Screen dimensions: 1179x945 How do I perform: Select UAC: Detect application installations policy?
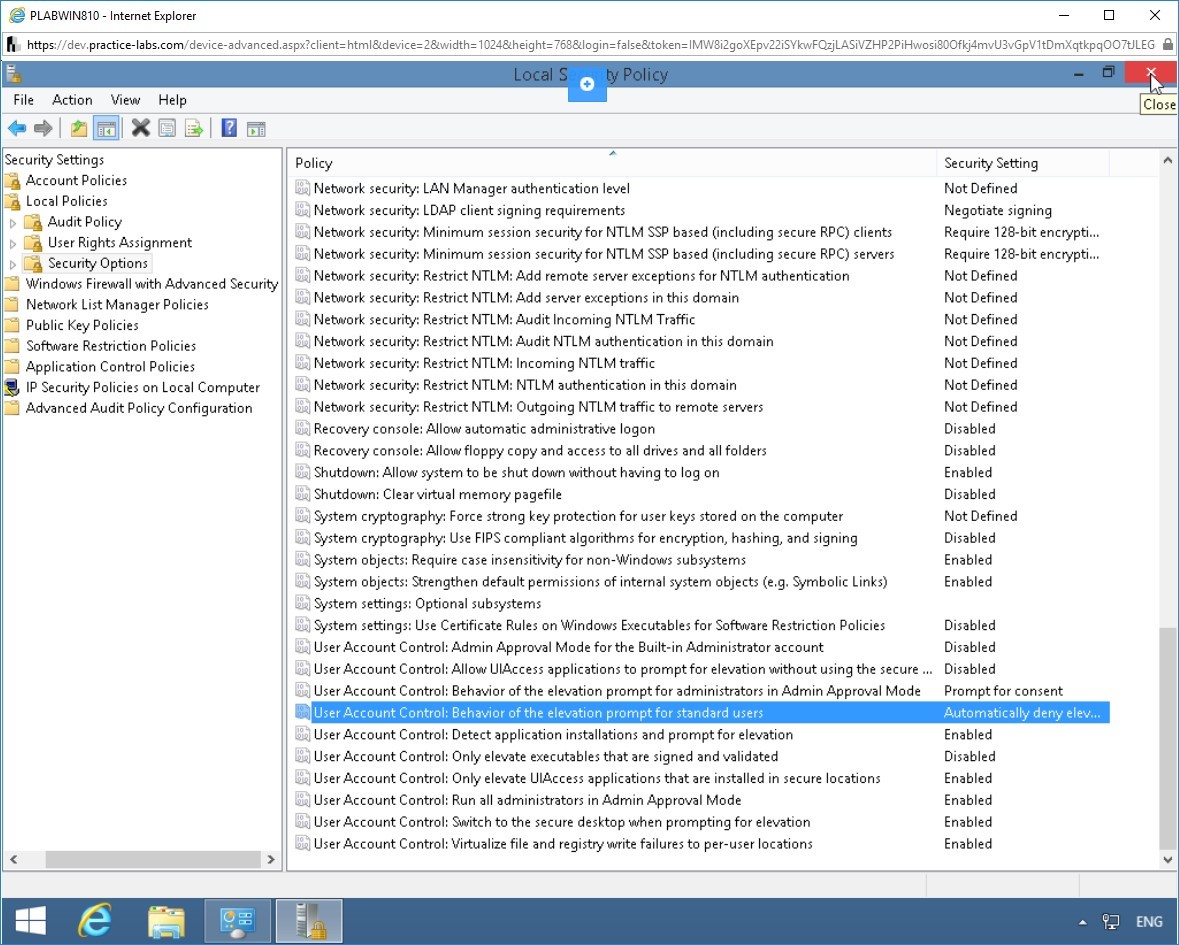tap(553, 734)
